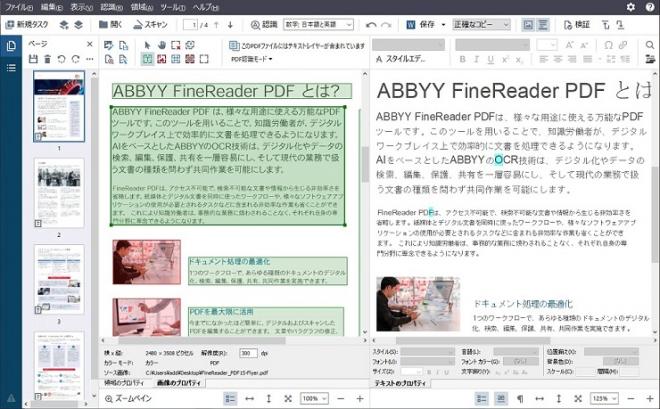
Task: Open help question mark icon
Action: click(650, 7)
